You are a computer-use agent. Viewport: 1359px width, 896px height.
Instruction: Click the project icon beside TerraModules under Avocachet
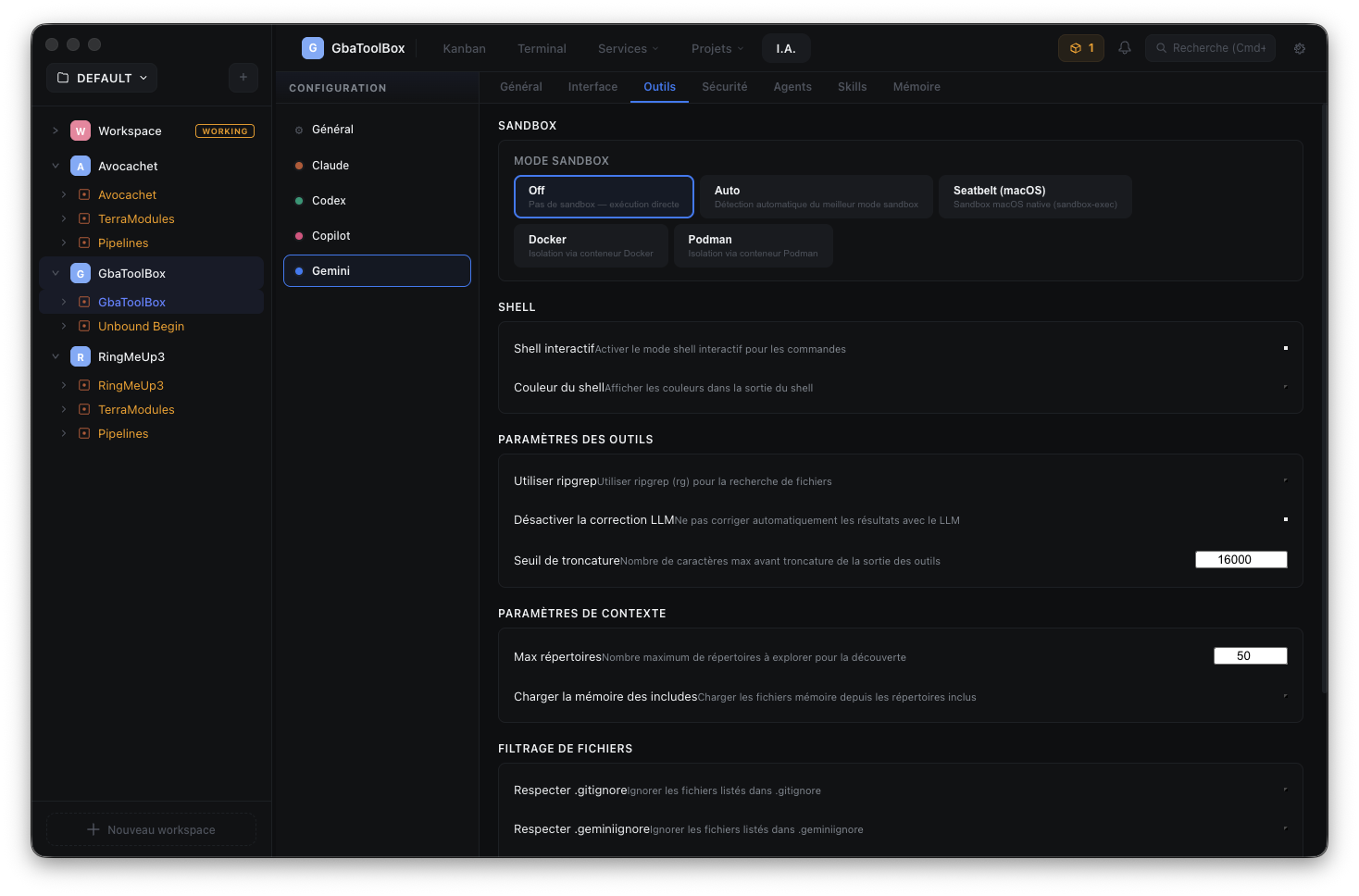click(x=84, y=219)
